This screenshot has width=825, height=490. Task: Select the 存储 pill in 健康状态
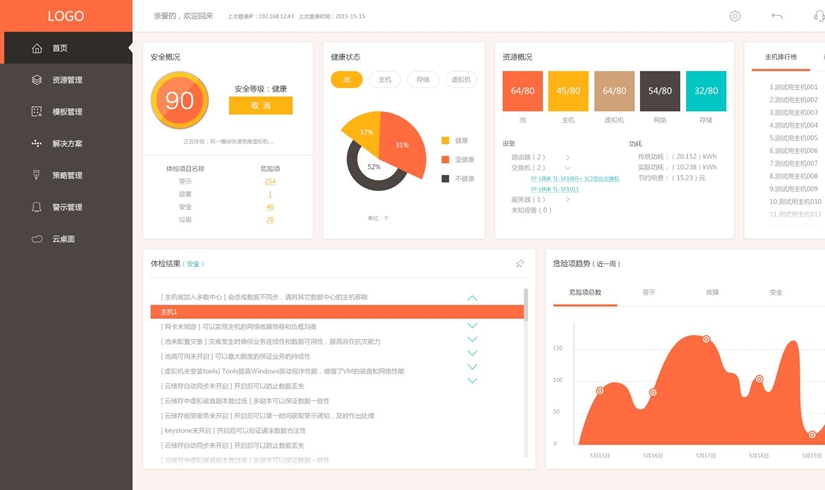point(422,79)
